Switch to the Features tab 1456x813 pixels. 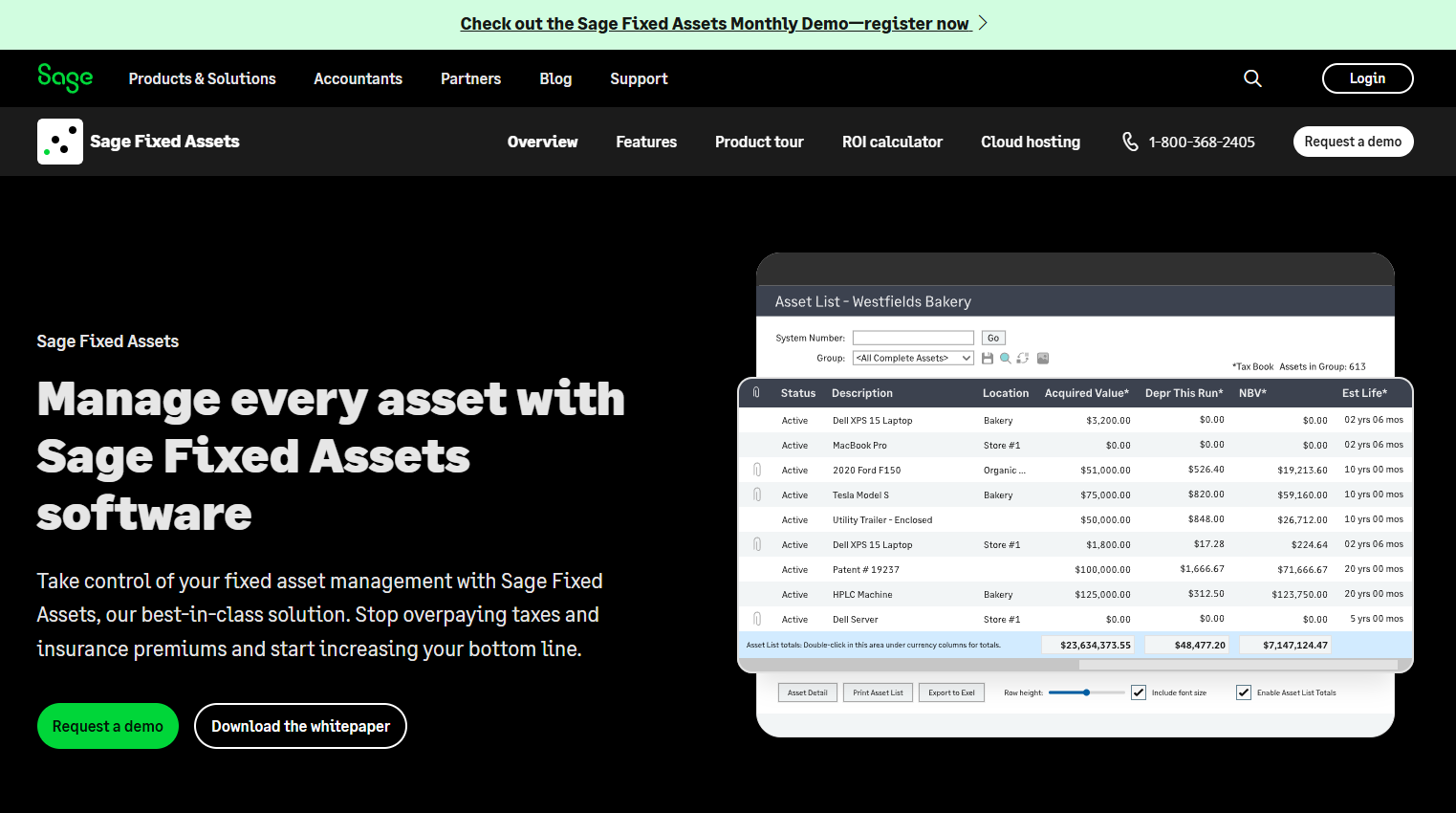tap(646, 141)
